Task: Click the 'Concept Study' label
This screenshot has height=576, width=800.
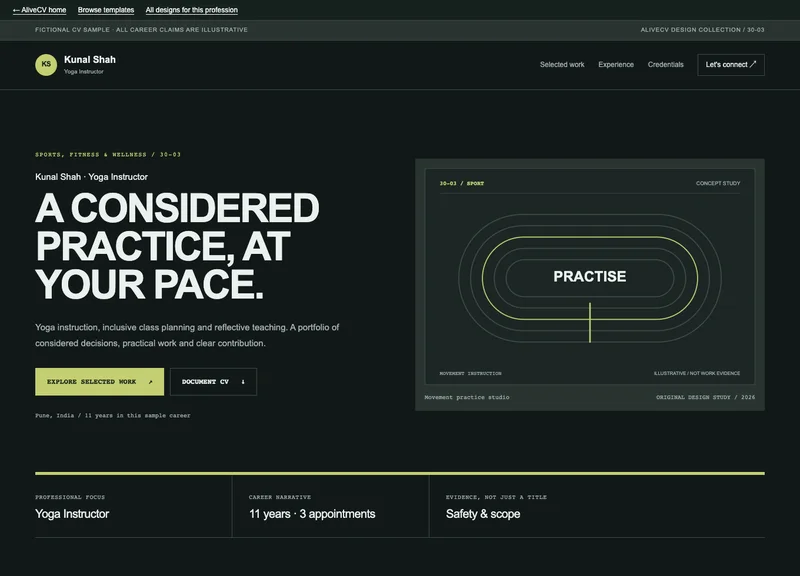Action: (718, 183)
